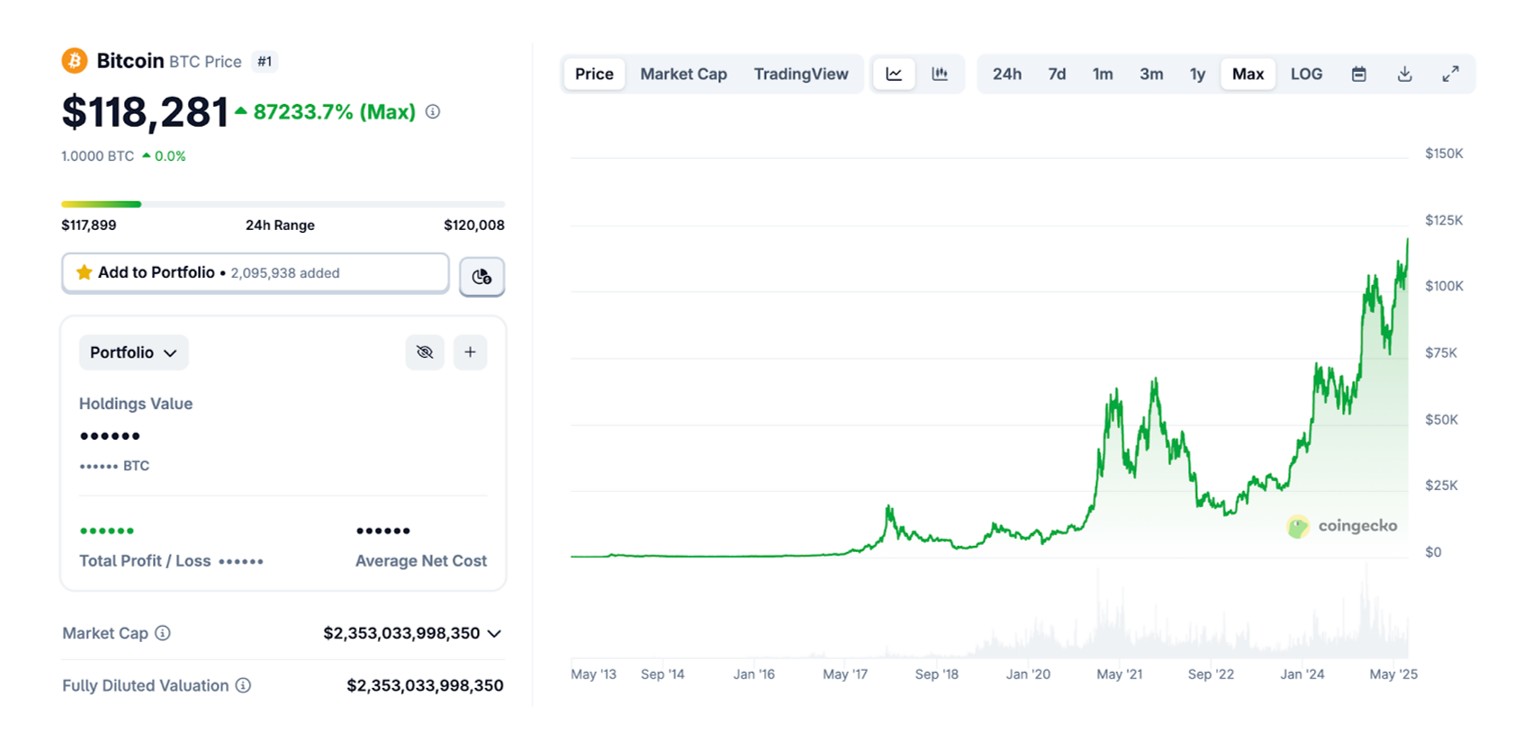Open the TradingView tab
This screenshot has height=740, width=1536.
(x=801, y=74)
